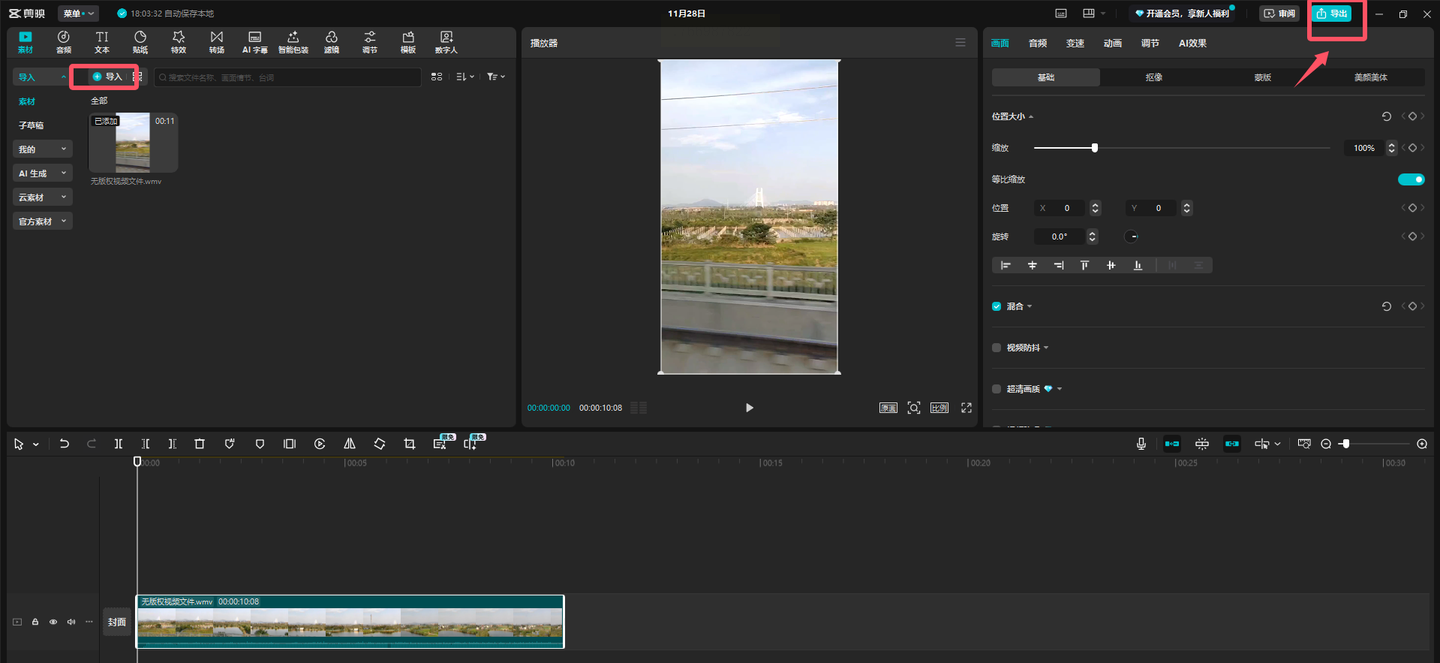Click the undo arrow in timeline toolbar

click(x=64, y=444)
